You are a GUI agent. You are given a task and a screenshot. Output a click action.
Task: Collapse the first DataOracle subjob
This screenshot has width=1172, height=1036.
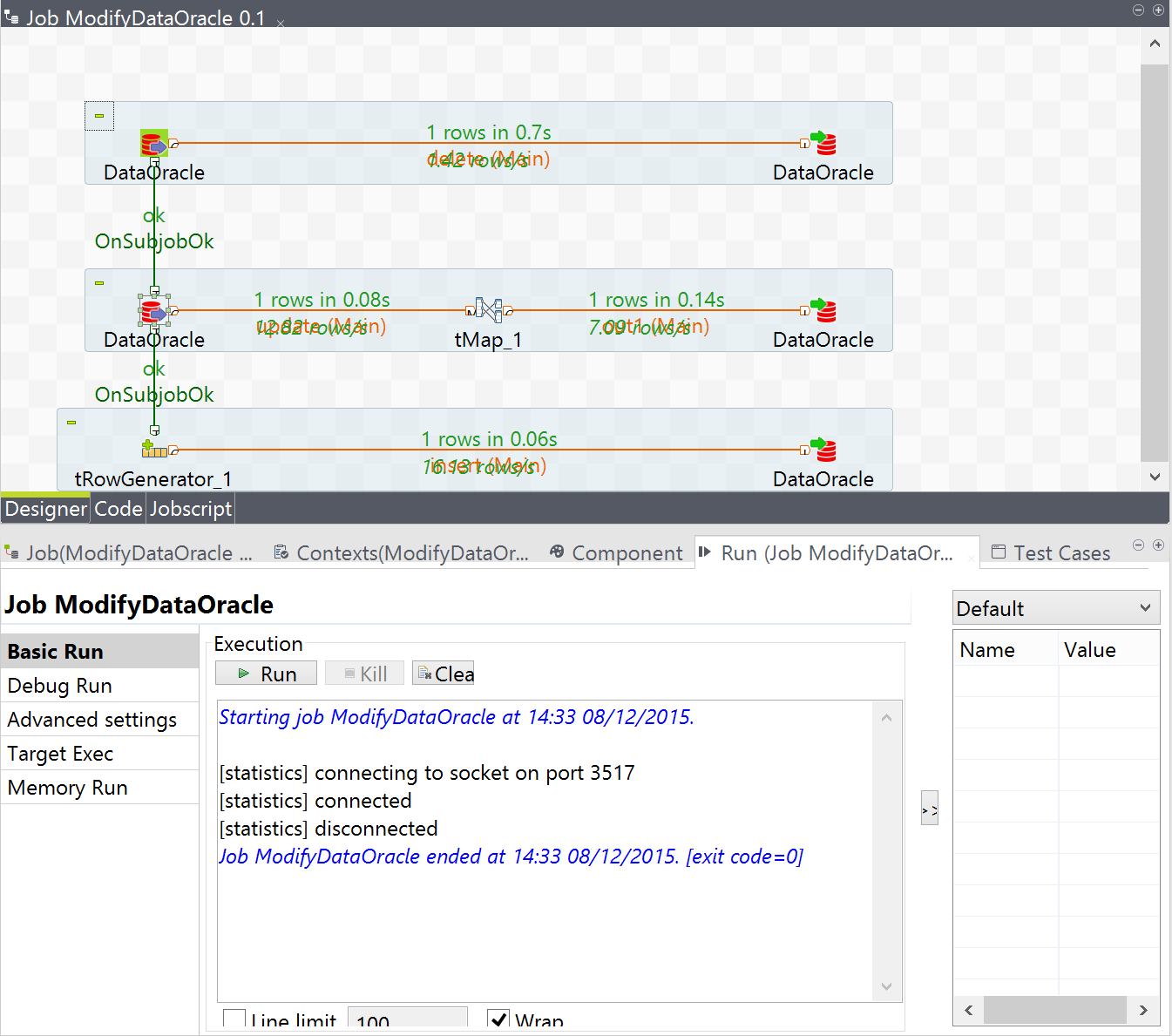[98, 115]
